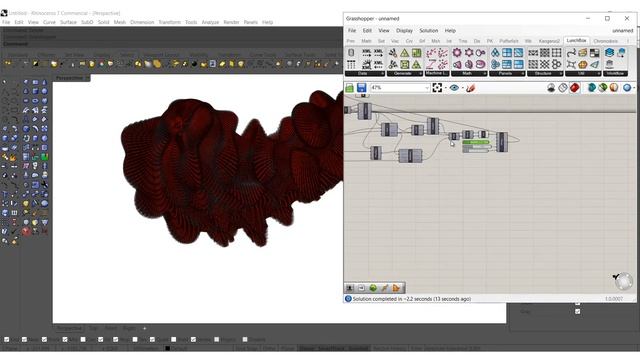Click the Planar status bar button
Image resolution: width=640 pixels, height=360 pixels.
pyautogui.click(x=288, y=348)
